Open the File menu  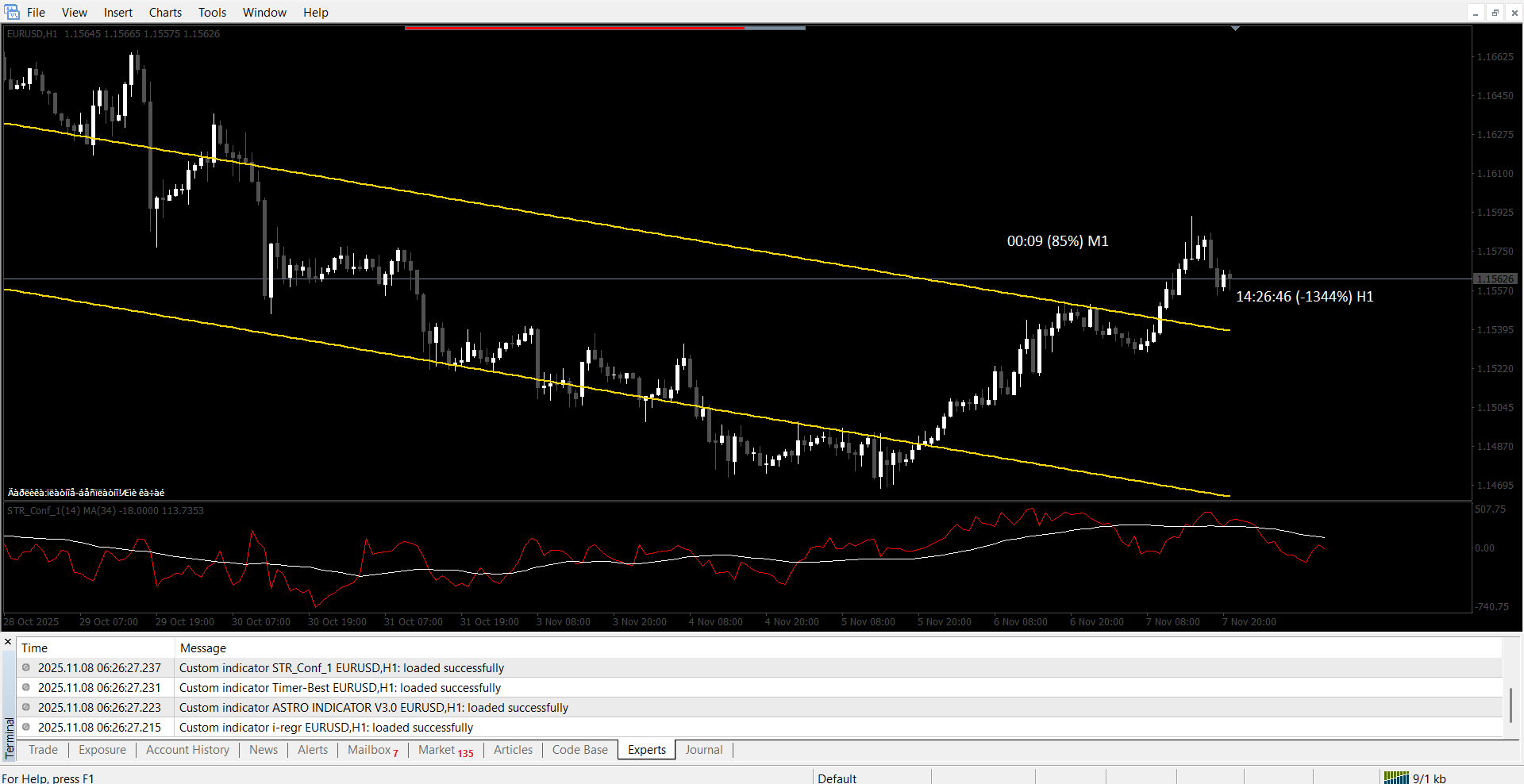click(36, 13)
